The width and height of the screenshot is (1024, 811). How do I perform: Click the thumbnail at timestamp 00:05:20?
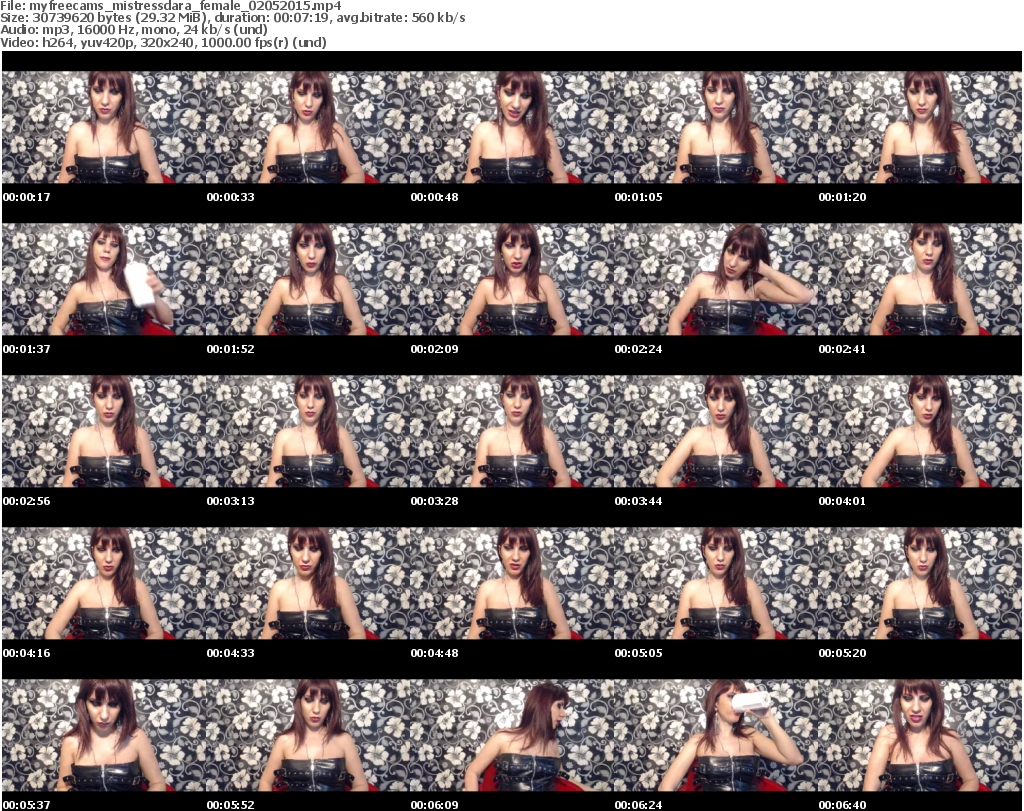[920, 584]
